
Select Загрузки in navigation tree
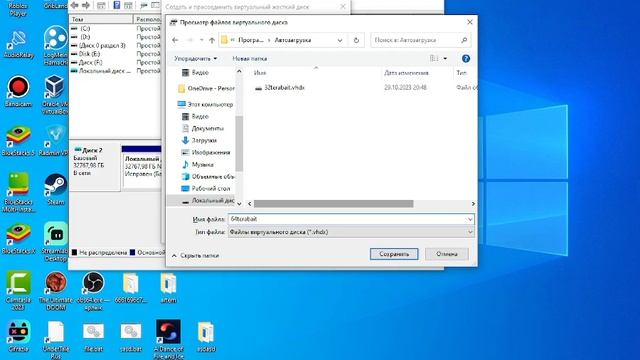[x=199, y=140]
